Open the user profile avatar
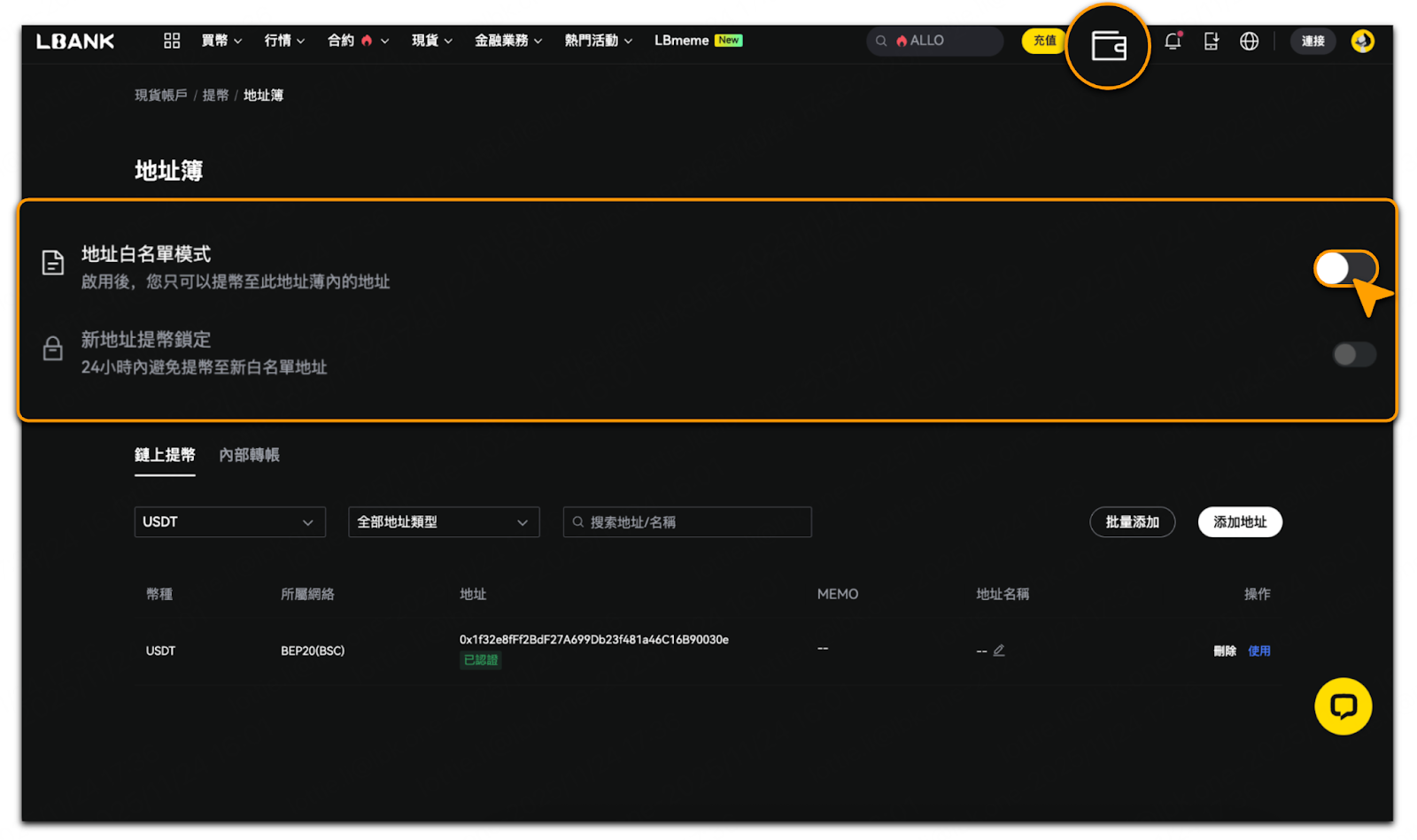 tap(1362, 41)
